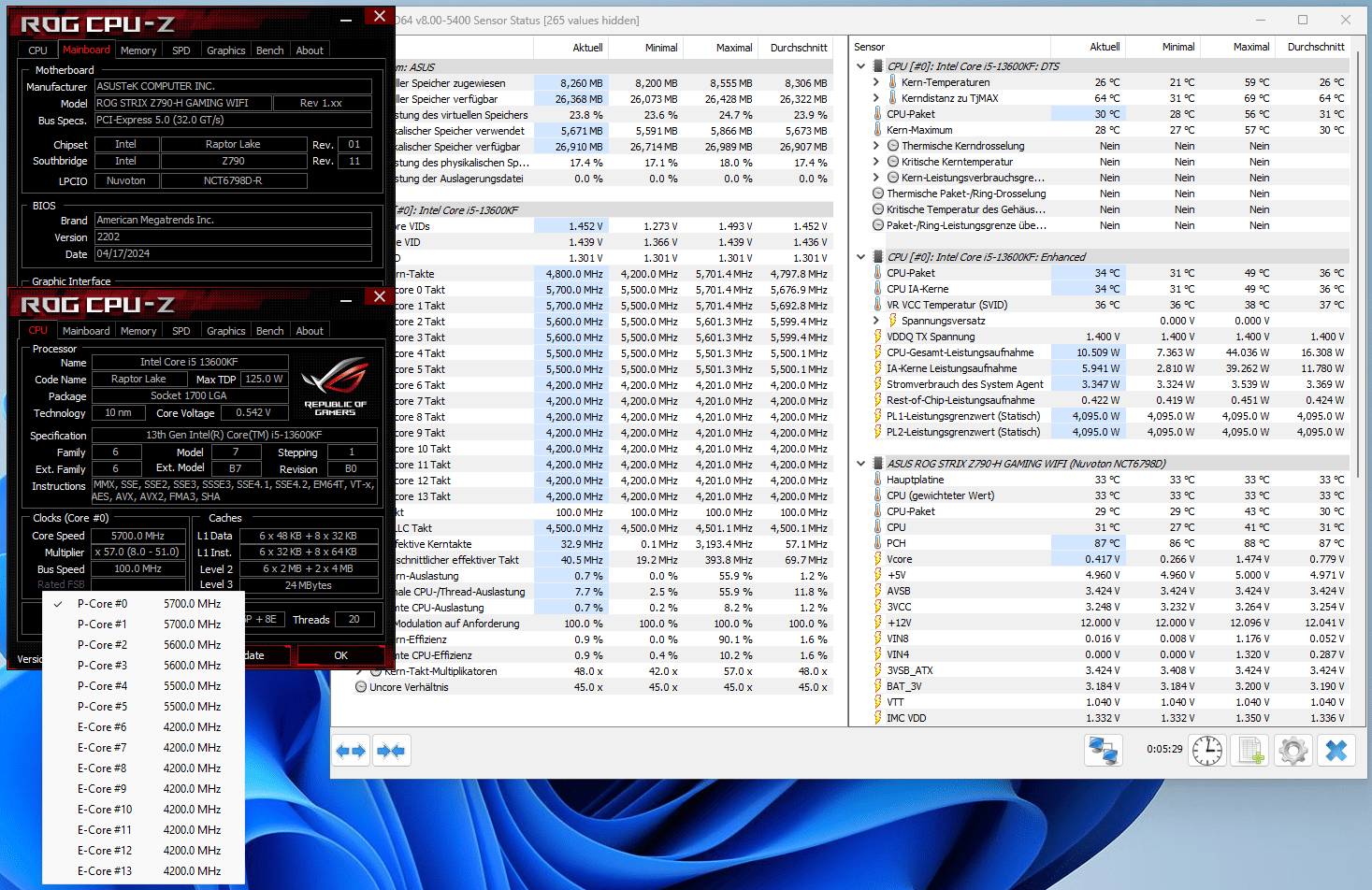
Task: Select the 'core 13 Takt' row
Action: pos(614,496)
